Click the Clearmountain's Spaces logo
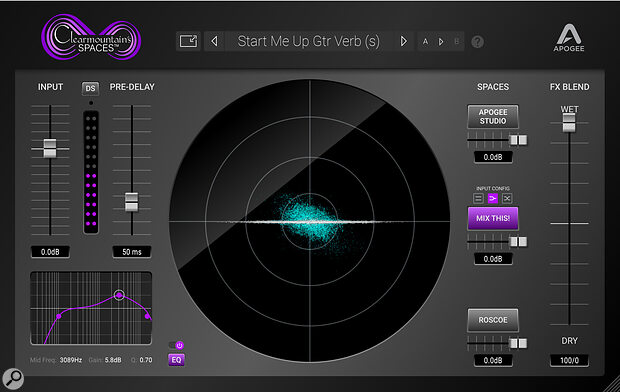The image size is (620, 392). tap(91, 37)
